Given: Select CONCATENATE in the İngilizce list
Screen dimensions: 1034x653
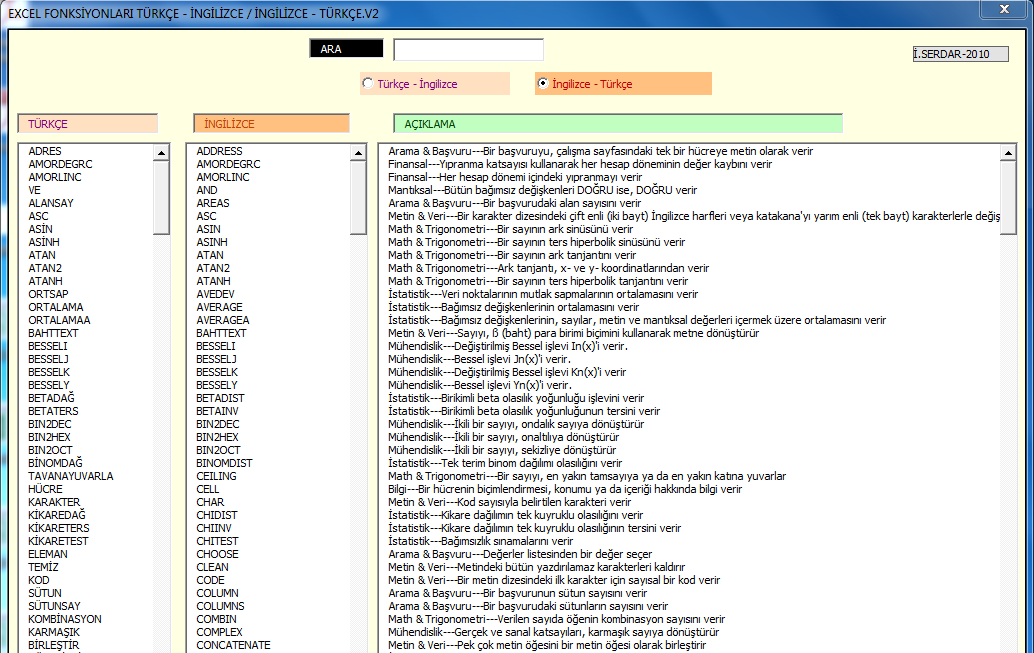Looking at the screenshot, I should [233, 645].
